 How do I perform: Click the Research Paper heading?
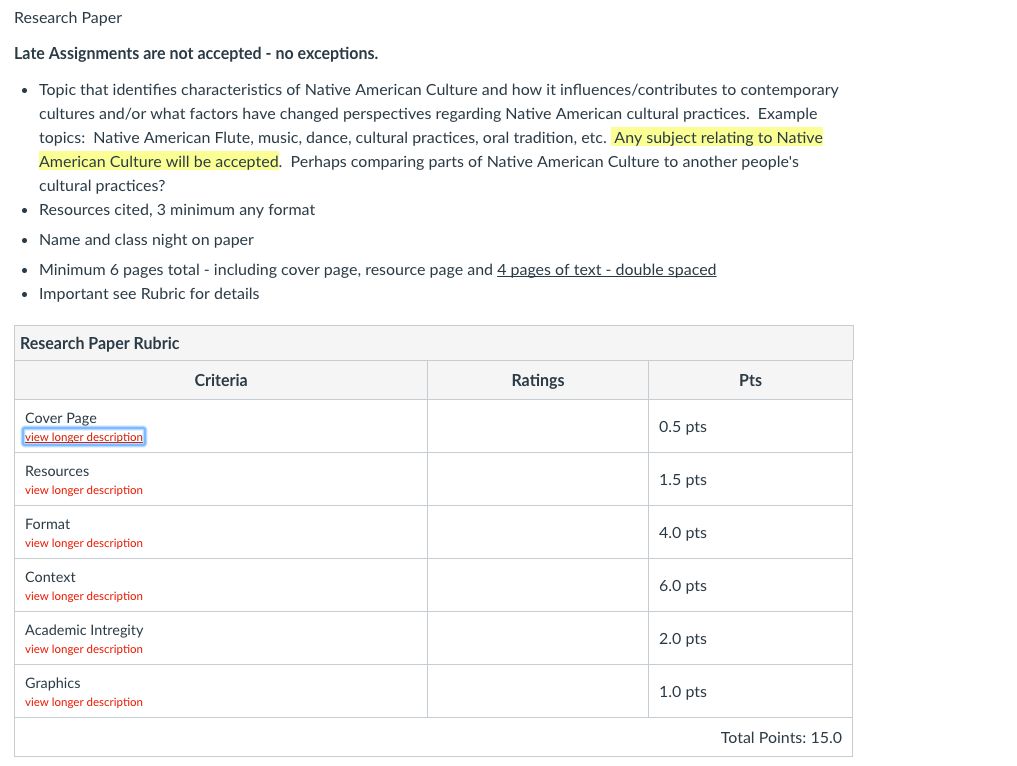(68, 18)
